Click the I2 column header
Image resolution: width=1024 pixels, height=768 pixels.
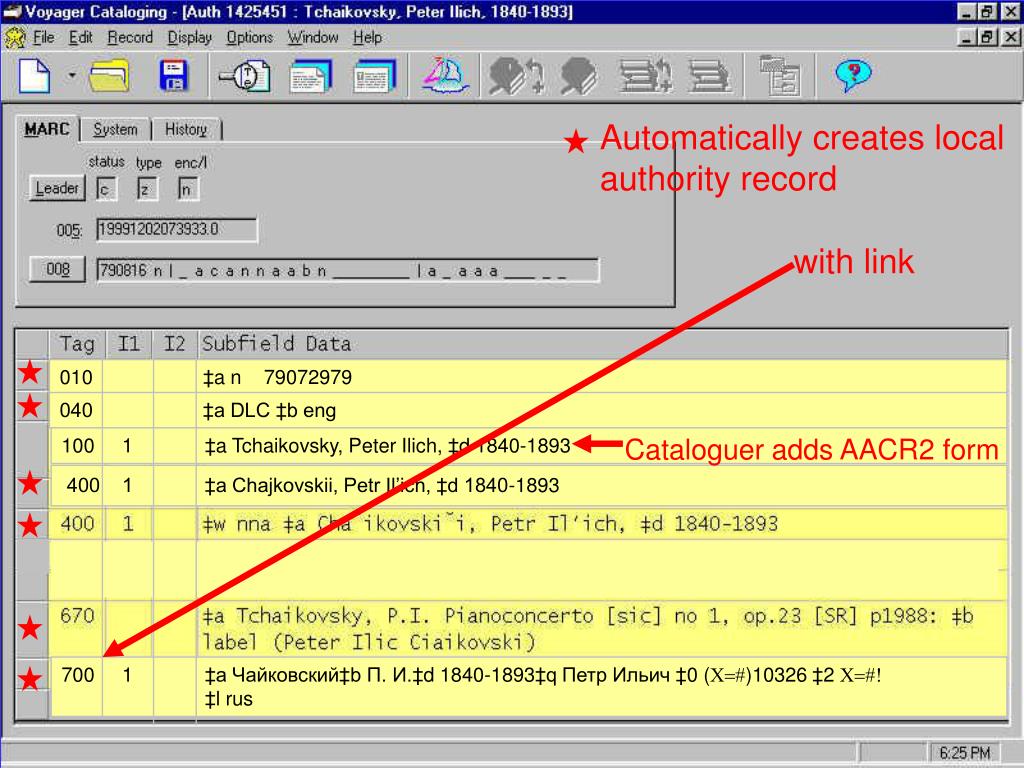click(x=174, y=344)
